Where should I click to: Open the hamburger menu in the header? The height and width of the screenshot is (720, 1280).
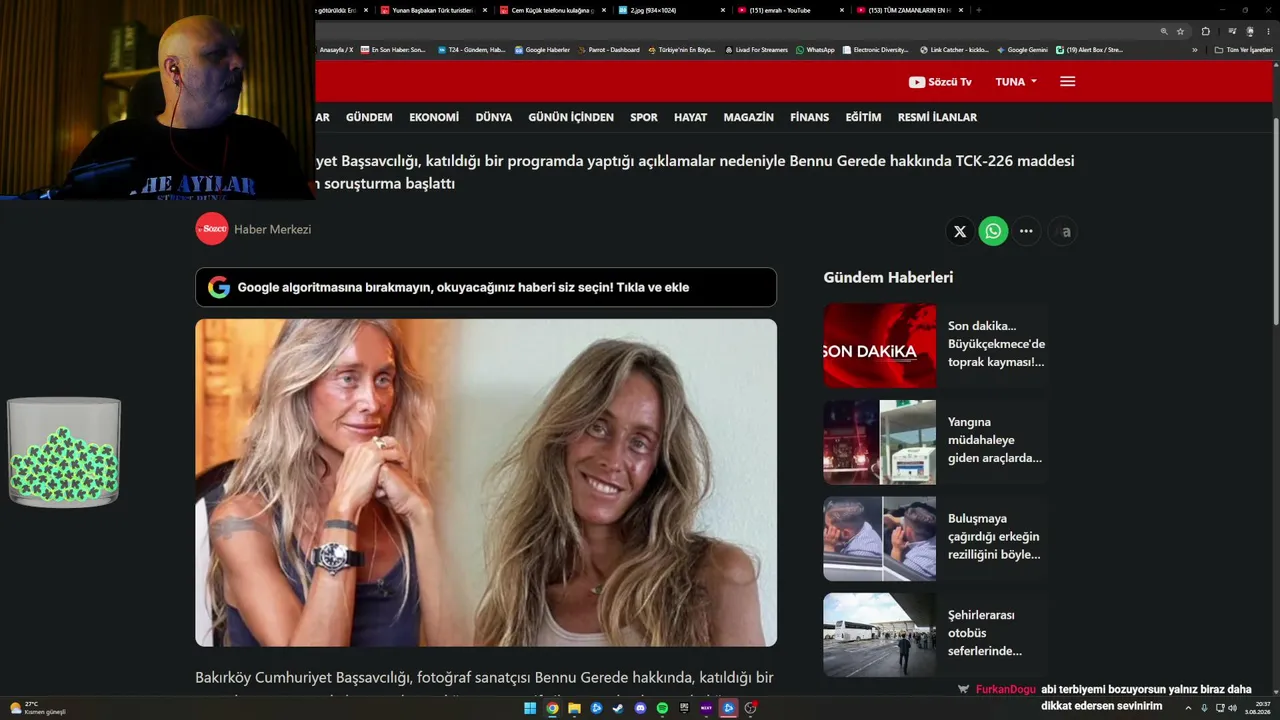point(1067,82)
